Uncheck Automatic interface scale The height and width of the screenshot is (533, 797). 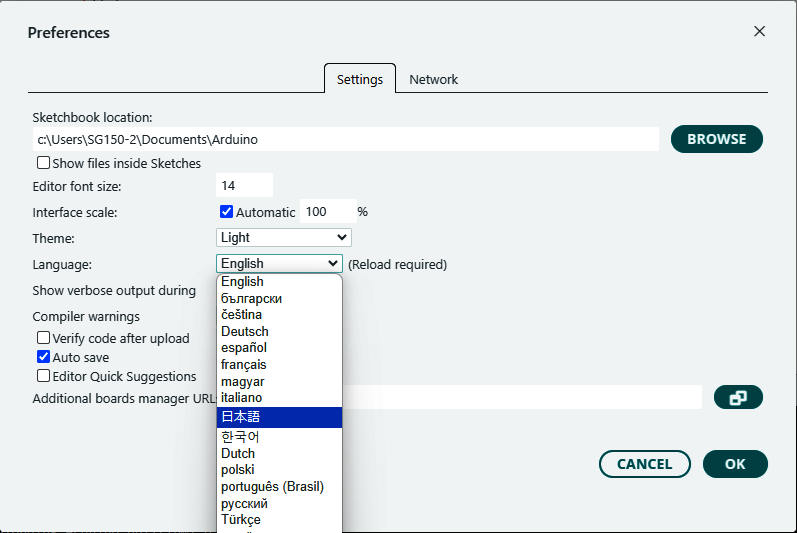(x=226, y=212)
